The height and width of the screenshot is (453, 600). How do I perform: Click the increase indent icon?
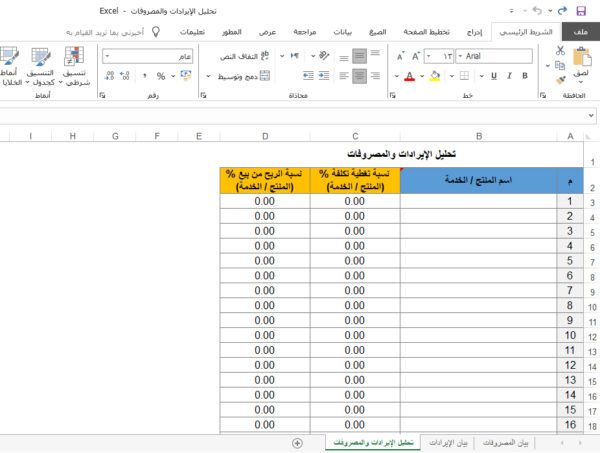[324, 76]
